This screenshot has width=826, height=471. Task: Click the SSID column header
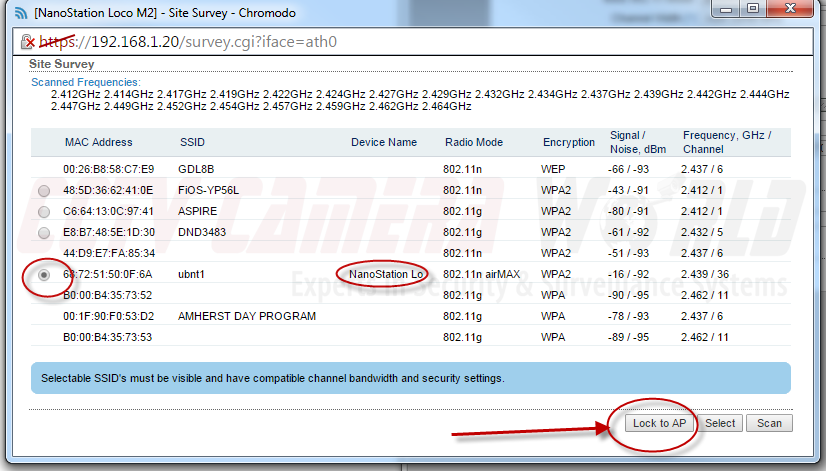pyautogui.click(x=192, y=142)
